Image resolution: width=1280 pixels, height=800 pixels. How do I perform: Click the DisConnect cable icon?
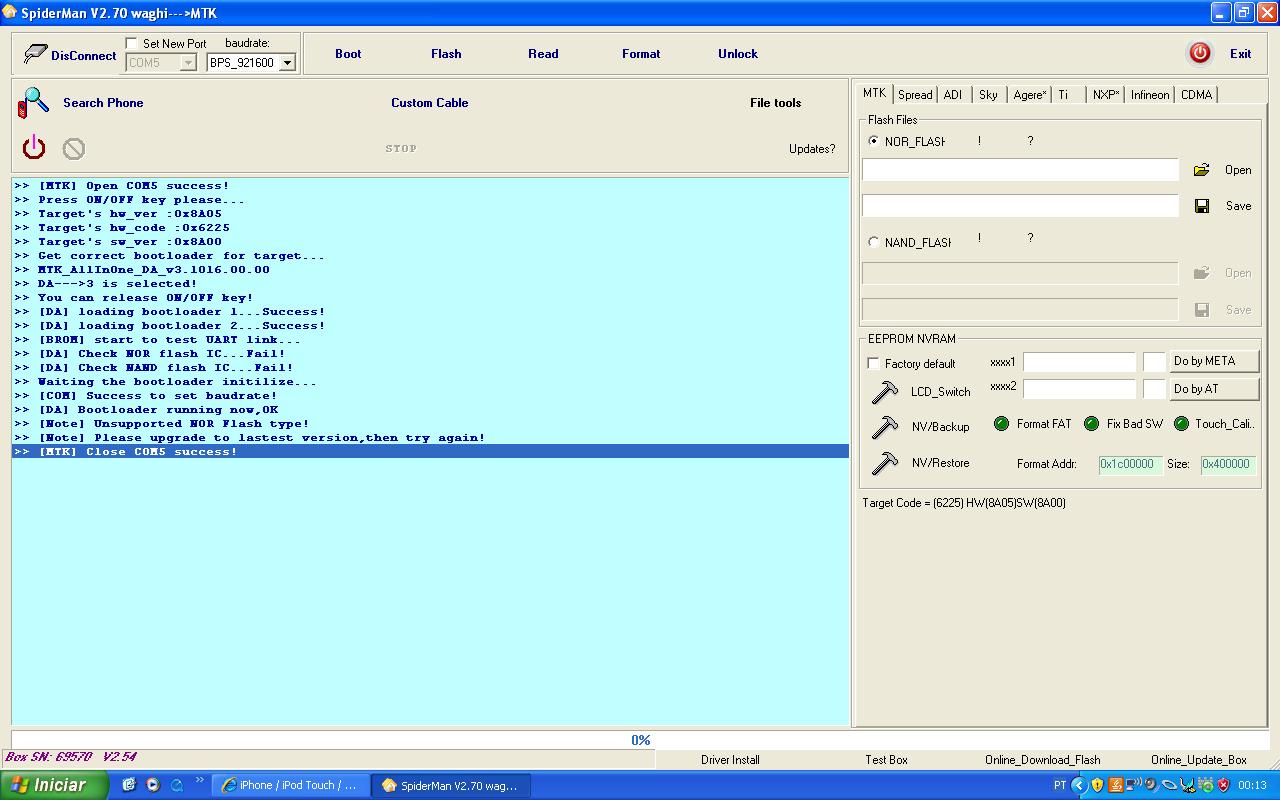pyautogui.click(x=35, y=54)
